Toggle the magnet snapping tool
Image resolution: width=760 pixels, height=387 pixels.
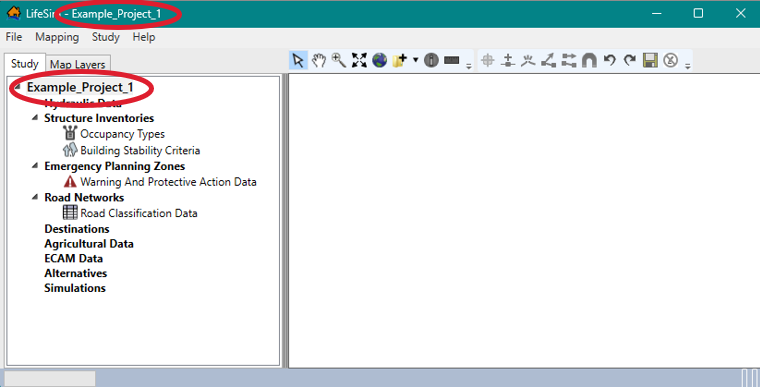pos(589,61)
